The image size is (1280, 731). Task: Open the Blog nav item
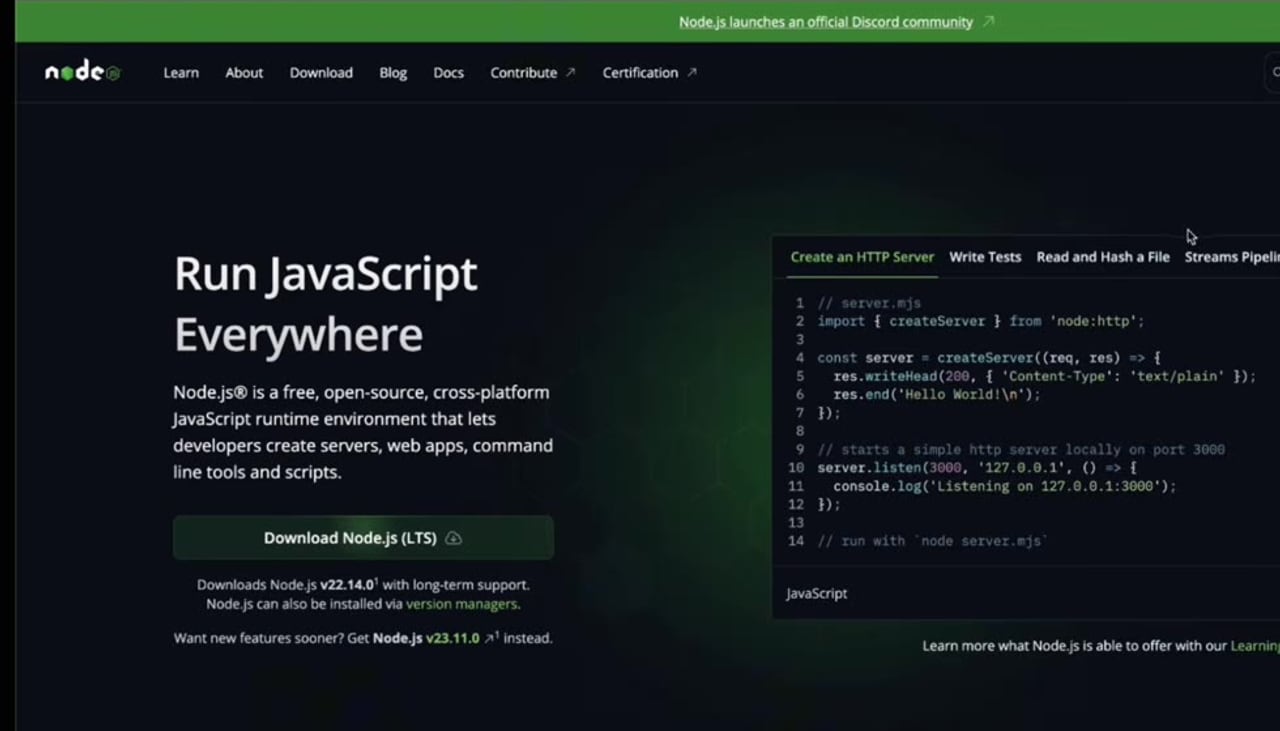click(x=393, y=73)
